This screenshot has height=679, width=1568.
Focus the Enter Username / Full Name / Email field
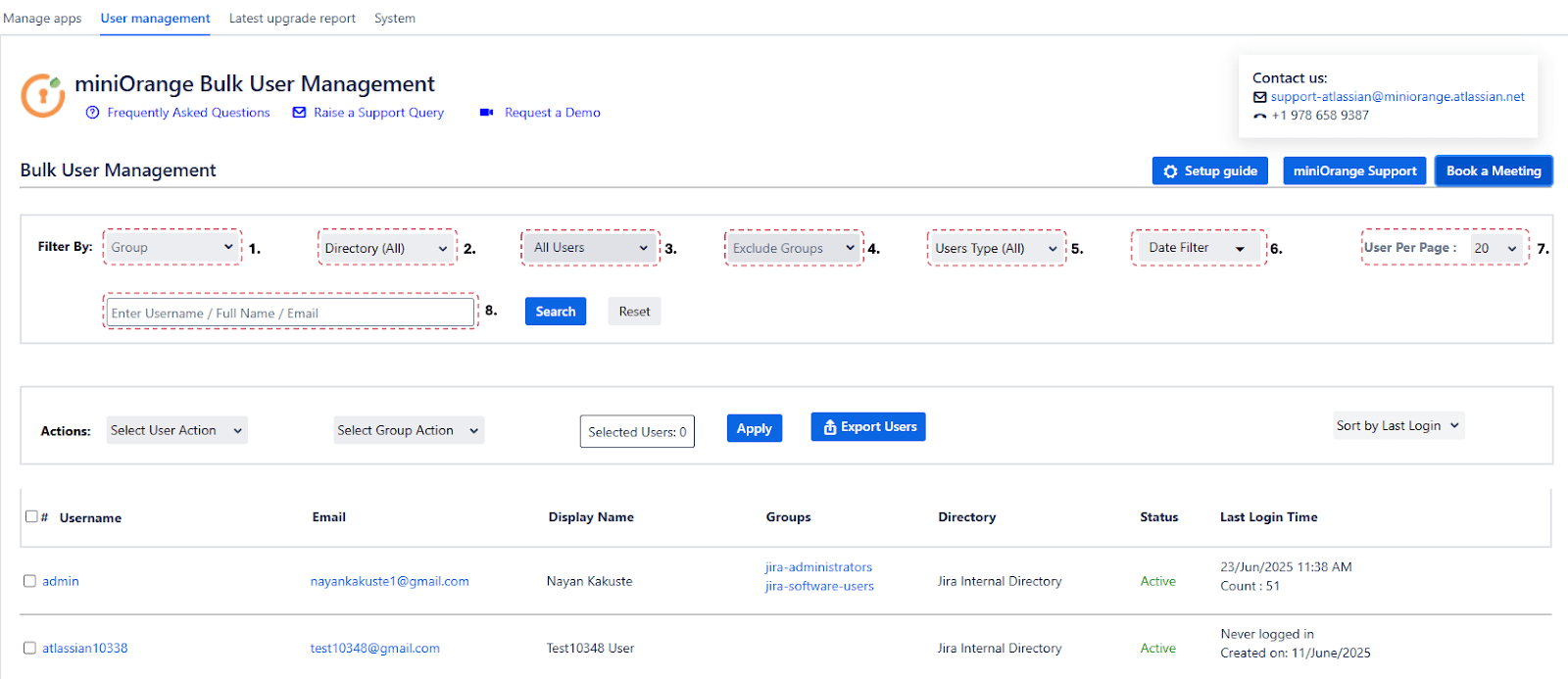coord(291,313)
